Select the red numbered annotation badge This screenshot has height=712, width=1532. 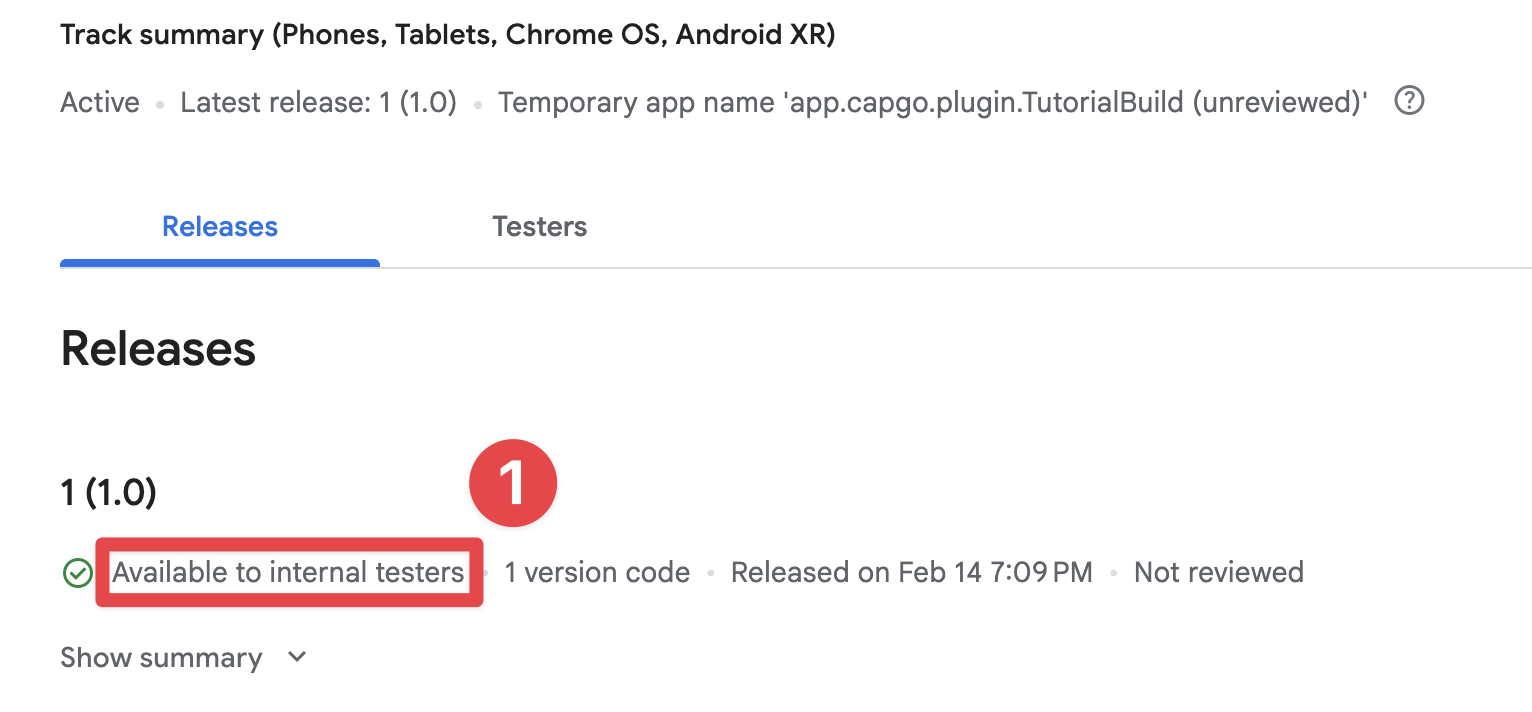[x=513, y=482]
